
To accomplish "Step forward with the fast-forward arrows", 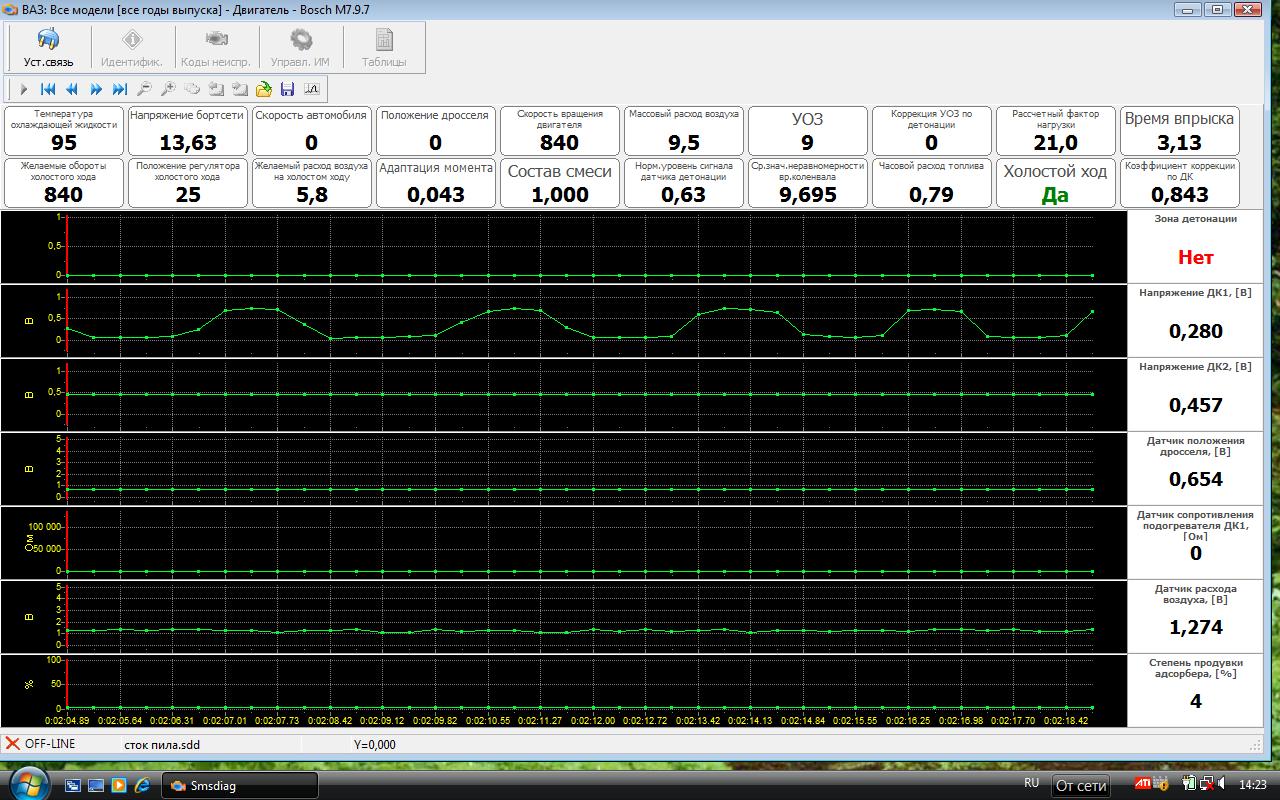I will tap(96, 89).
